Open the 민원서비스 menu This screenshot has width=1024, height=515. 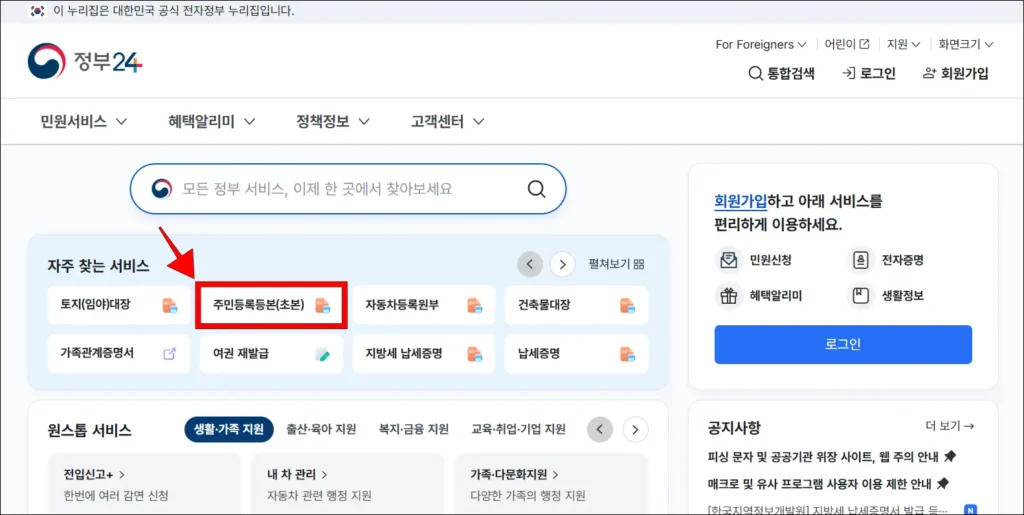click(84, 121)
